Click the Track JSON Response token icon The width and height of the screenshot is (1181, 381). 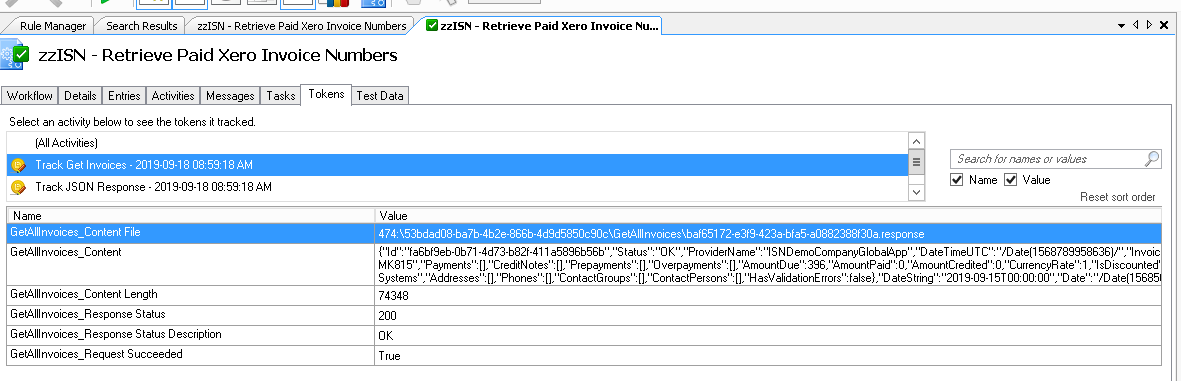tap(19, 187)
